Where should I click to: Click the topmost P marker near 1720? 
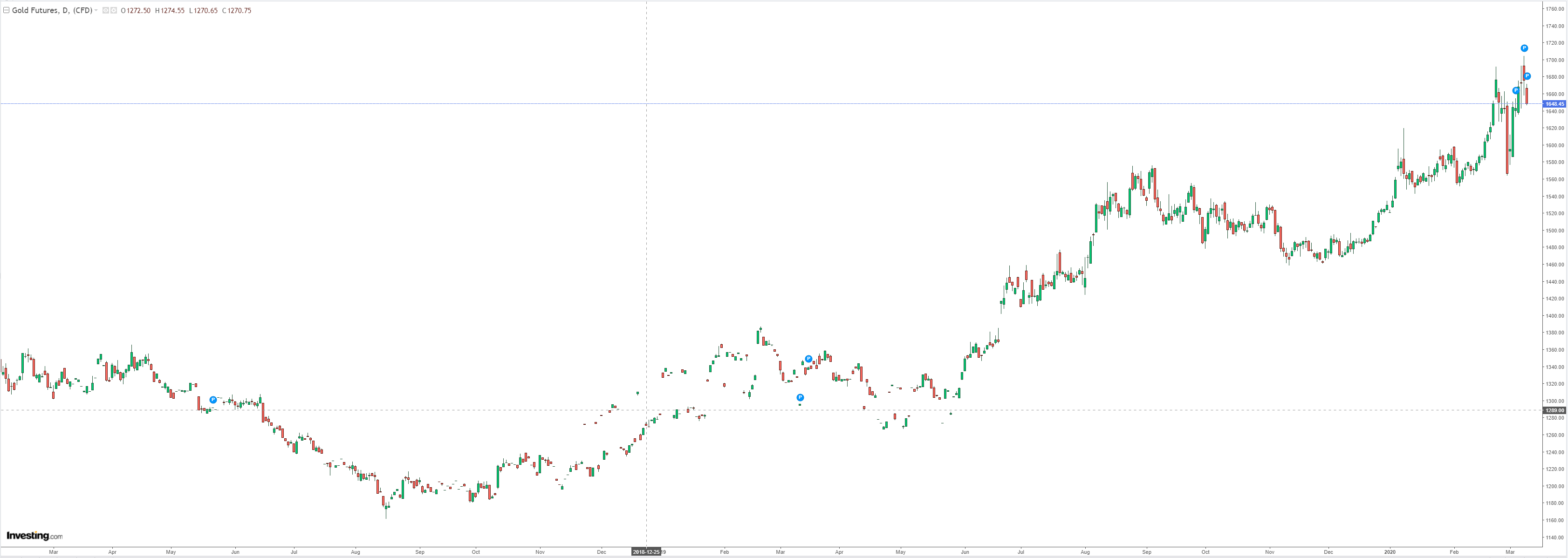point(1524,48)
